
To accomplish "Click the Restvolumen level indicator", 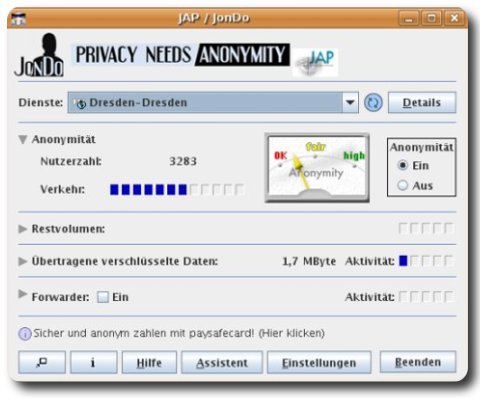I will click(426, 229).
